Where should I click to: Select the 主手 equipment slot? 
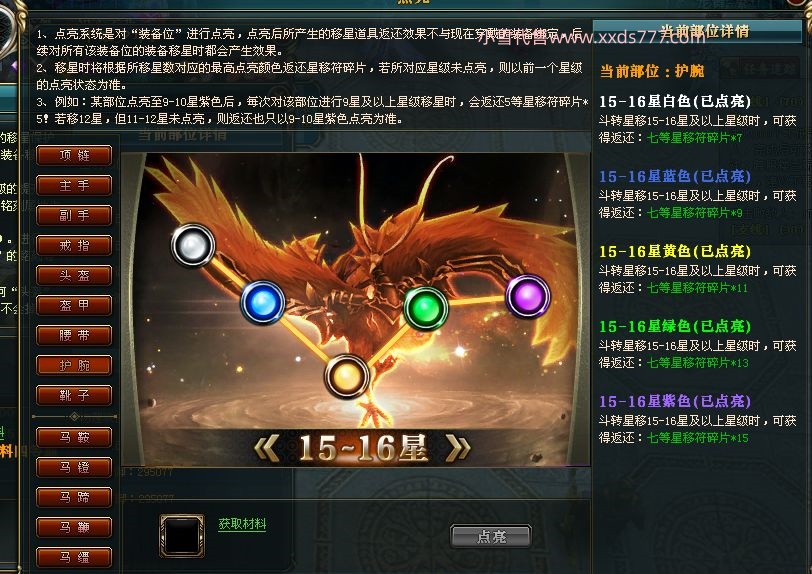[x=74, y=185]
